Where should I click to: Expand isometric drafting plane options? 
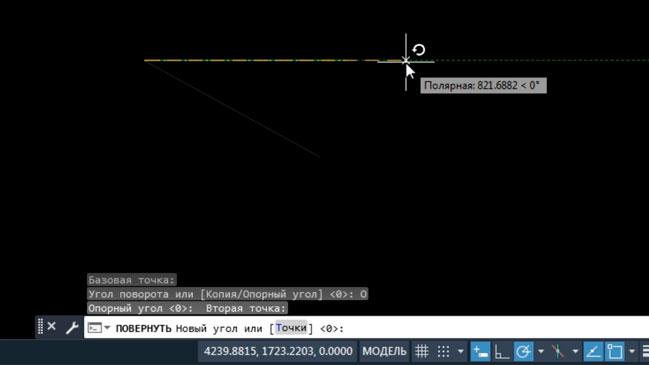coord(575,351)
